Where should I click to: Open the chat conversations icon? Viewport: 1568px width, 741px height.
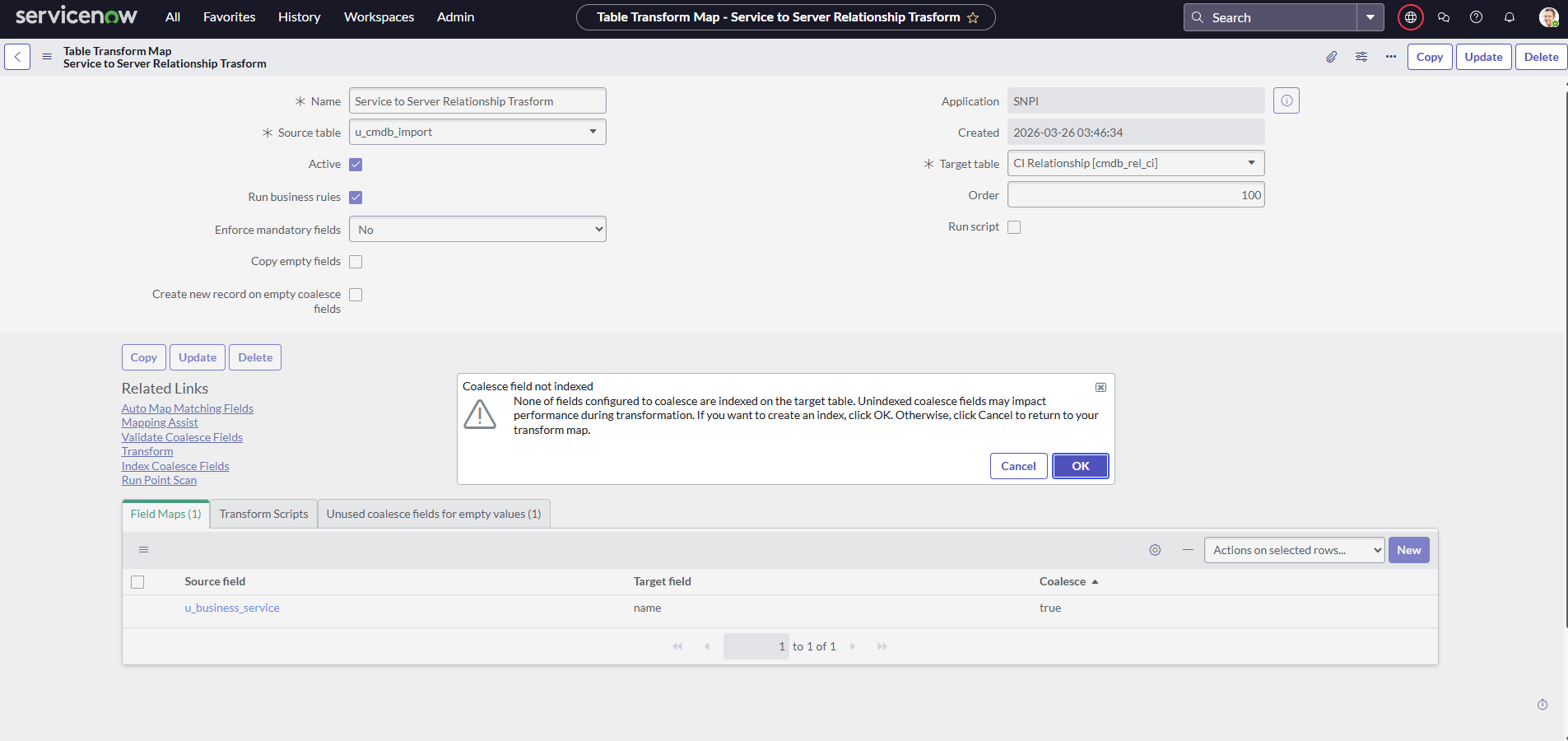[x=1444, y=17]
